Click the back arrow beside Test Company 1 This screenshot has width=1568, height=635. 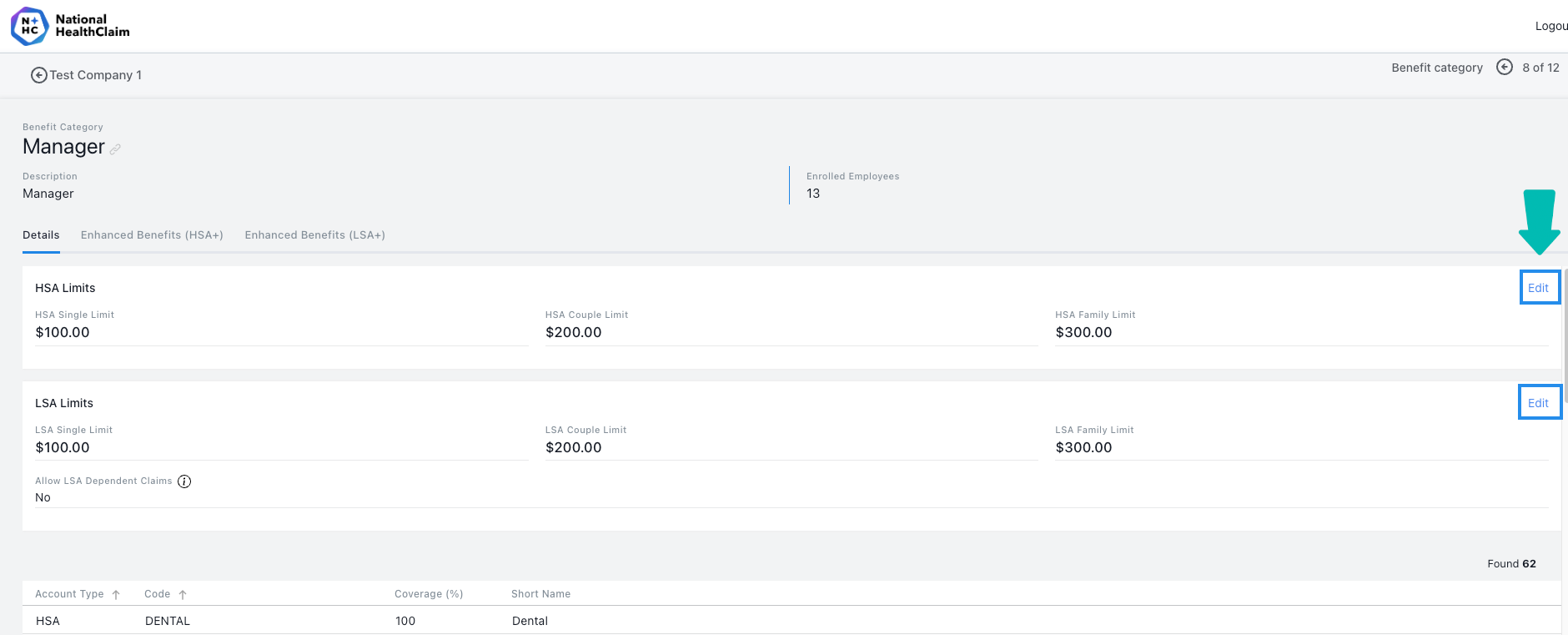[38, 75]
